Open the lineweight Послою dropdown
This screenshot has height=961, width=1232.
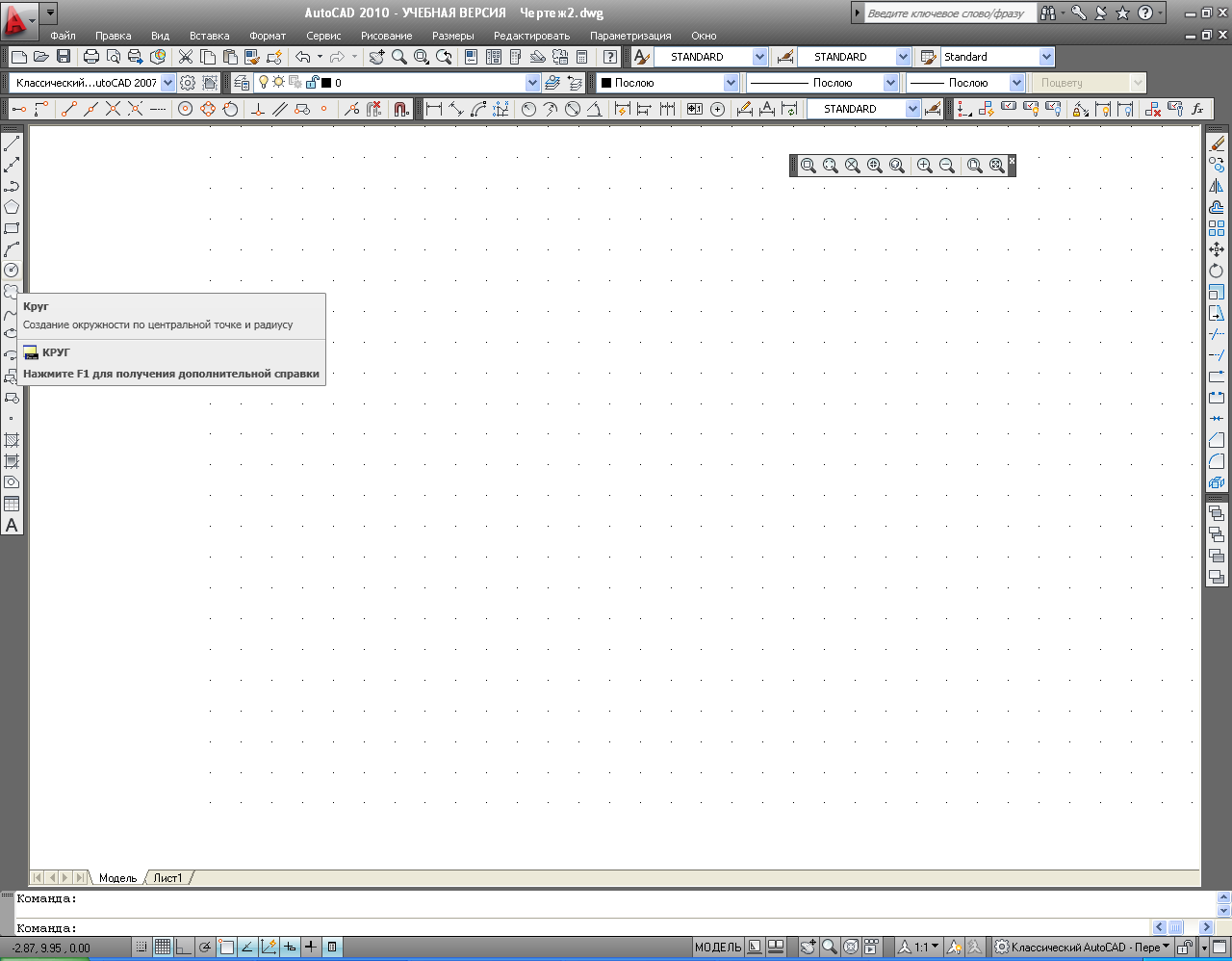(1016, 83)
